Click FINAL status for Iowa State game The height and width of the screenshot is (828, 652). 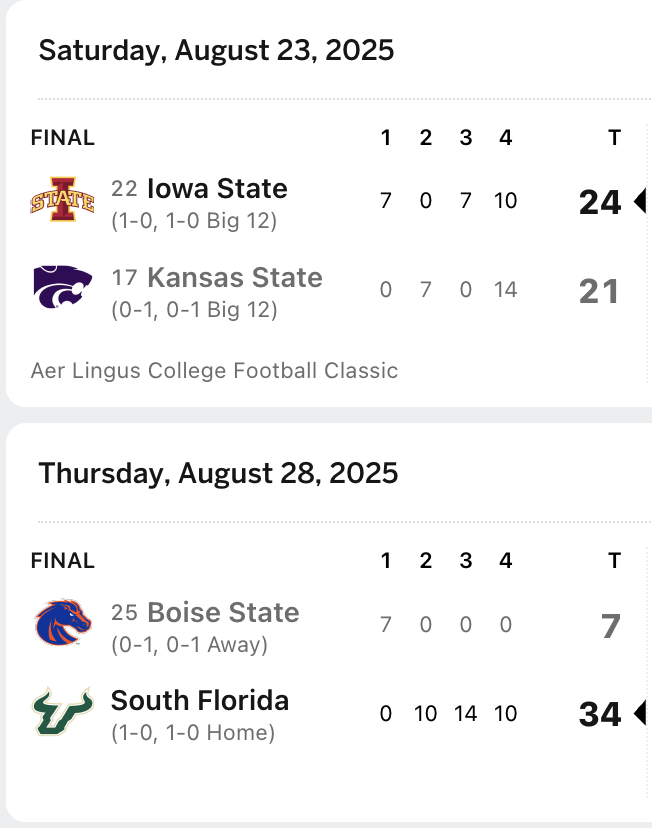click(63, 138)
